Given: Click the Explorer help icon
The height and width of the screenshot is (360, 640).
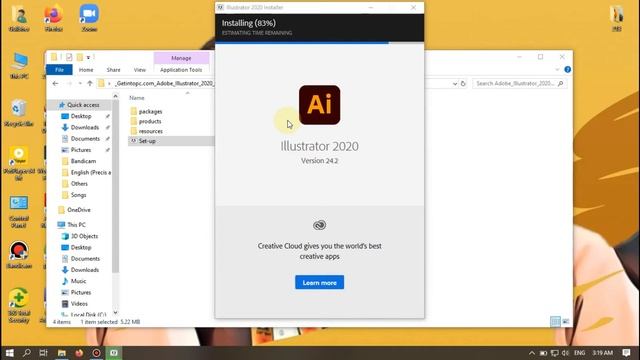Looking at the screenshot, I should click(567, 69).
